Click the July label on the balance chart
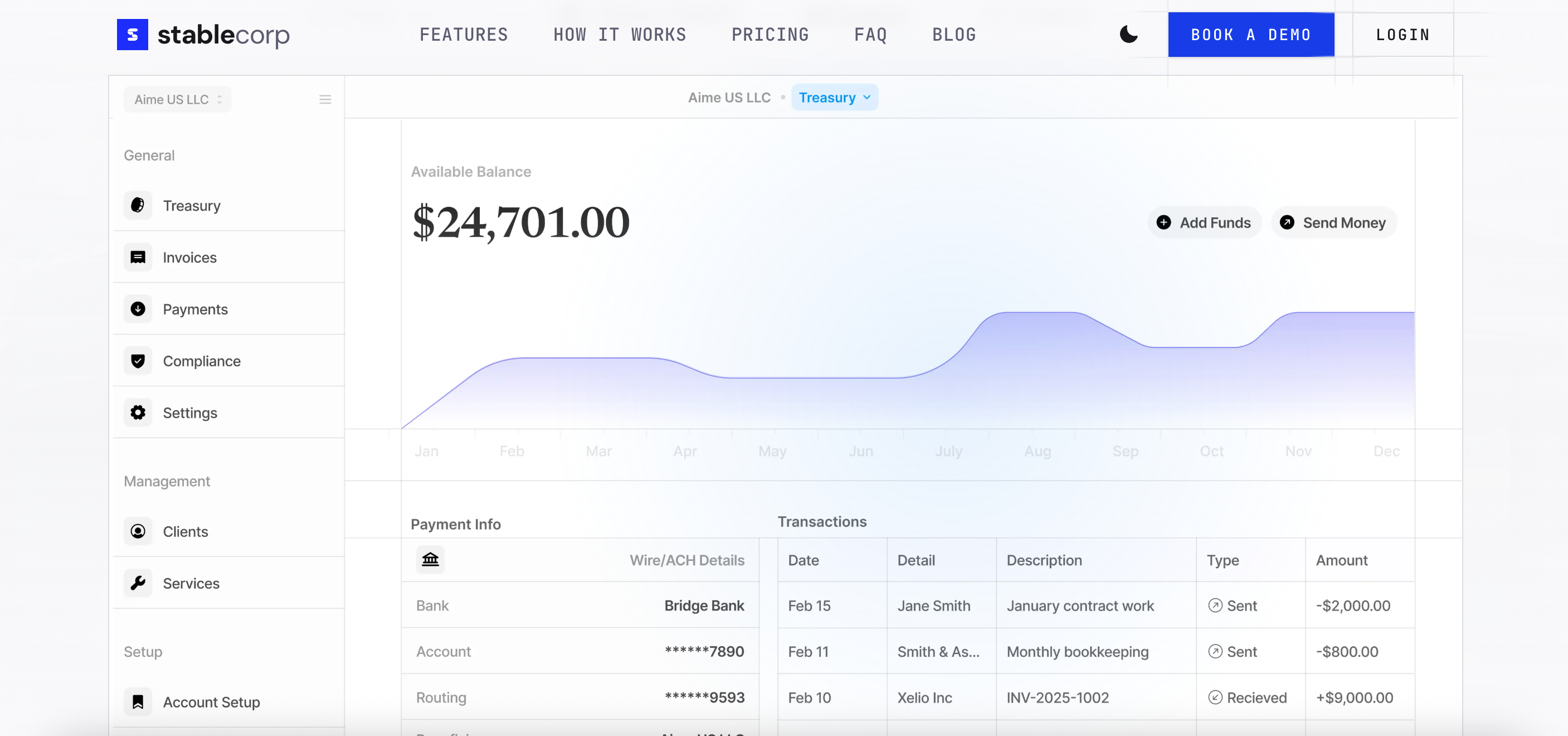This screenshot has width=1568, height=736. point(949,451)
